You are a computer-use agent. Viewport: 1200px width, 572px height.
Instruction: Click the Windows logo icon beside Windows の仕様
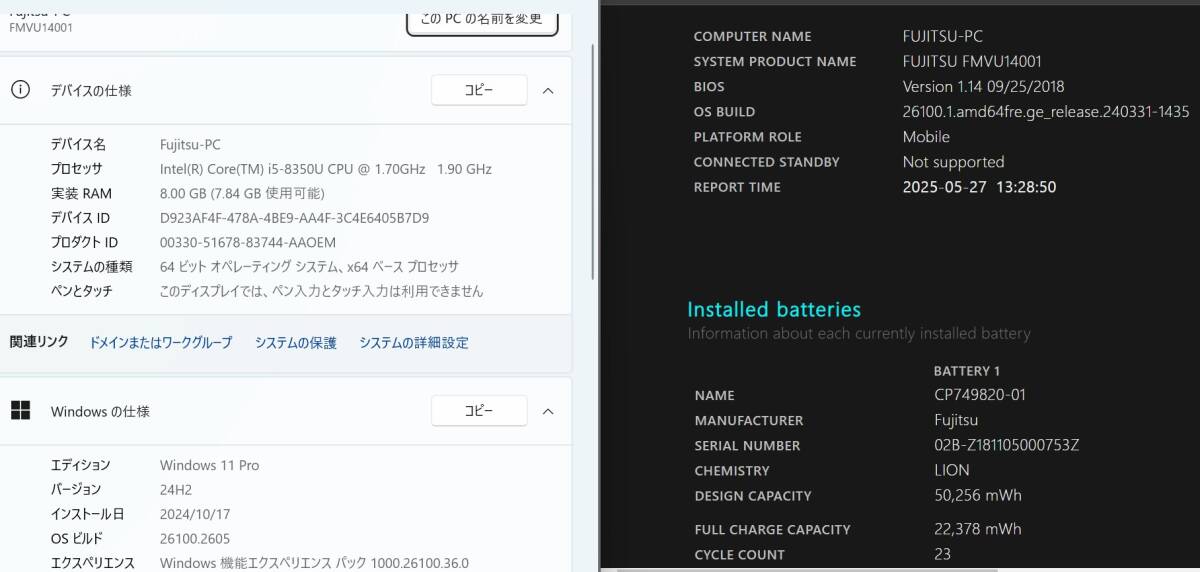click(x=20, y=411)
